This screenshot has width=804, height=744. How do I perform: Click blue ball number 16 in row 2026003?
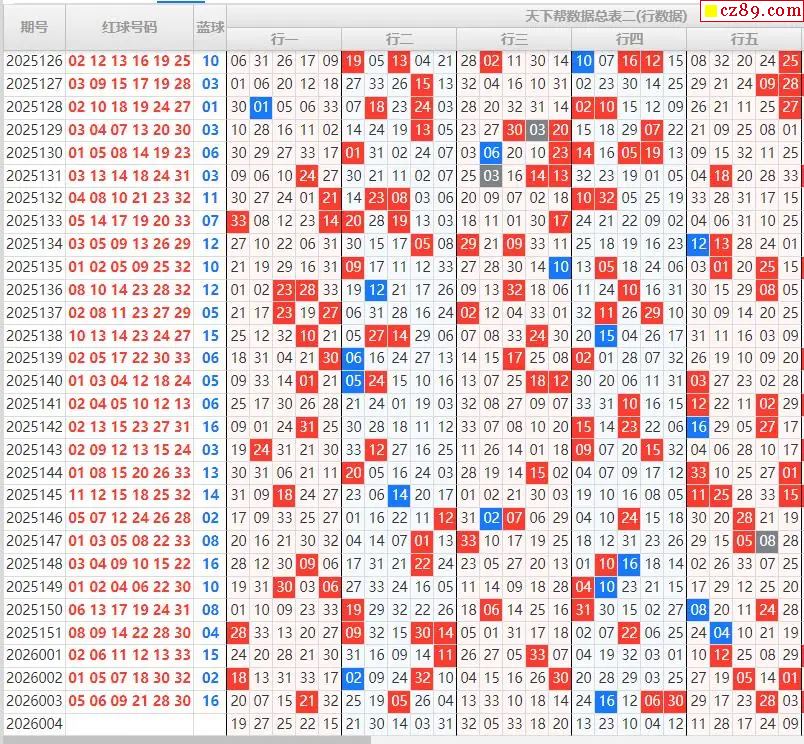210,701
